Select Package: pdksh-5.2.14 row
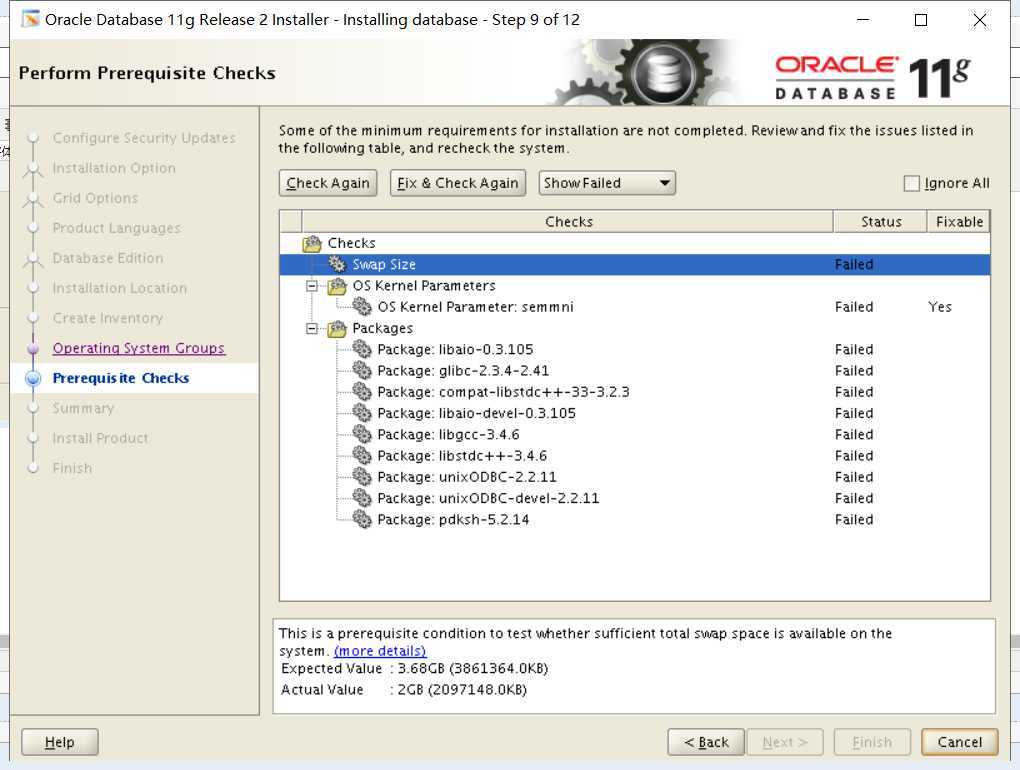1020x770 pixels. click(x=635, y=519)
